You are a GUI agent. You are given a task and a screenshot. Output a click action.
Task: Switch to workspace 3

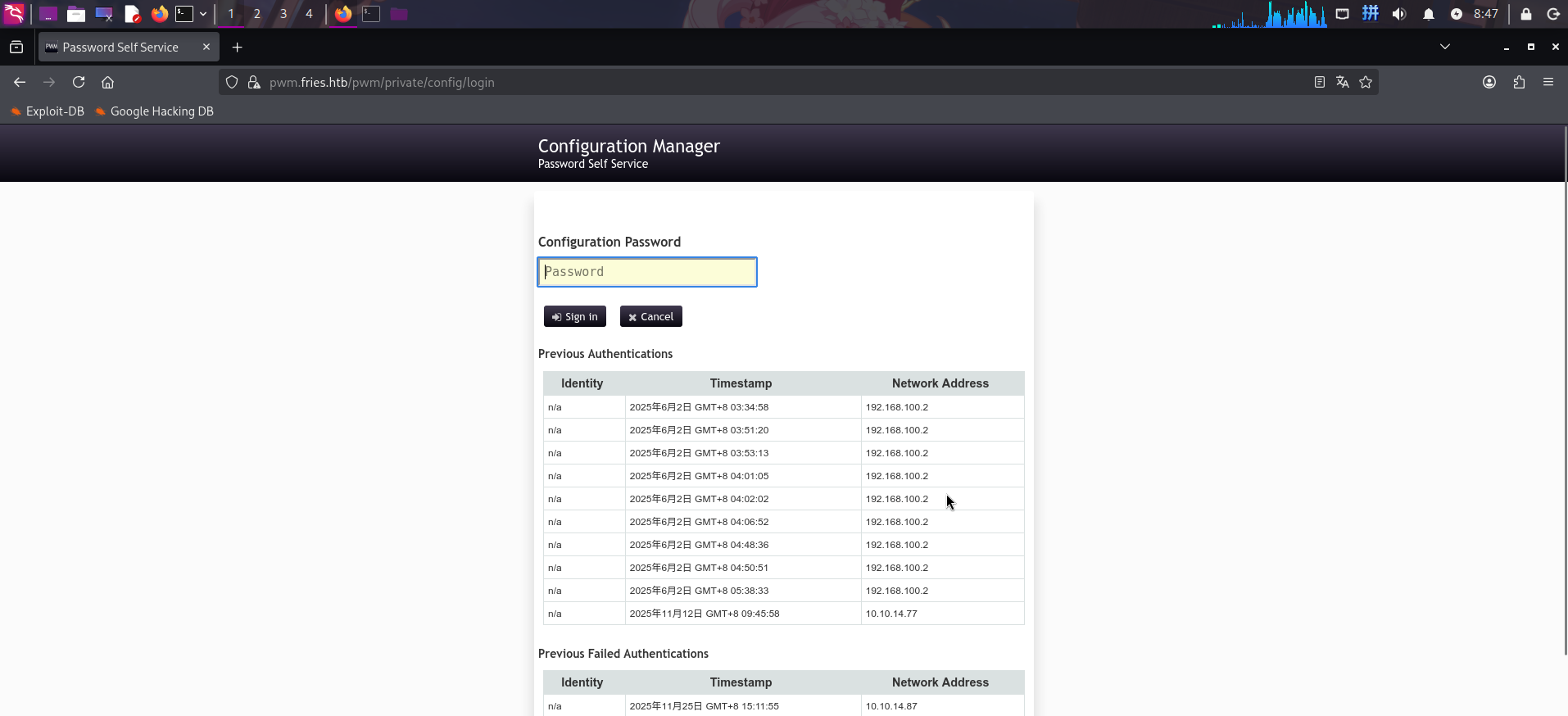pyautogui.click(x=283, y=14)
